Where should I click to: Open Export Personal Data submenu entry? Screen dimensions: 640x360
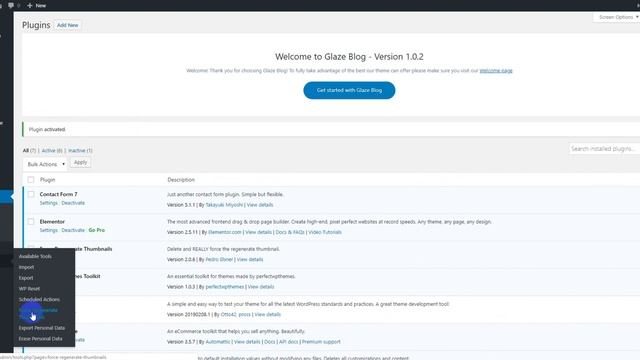pos(42,328)
